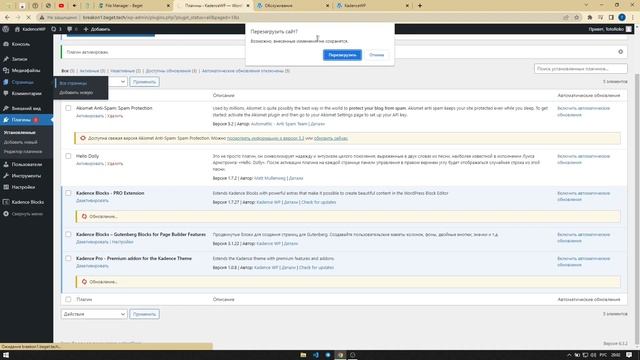640x360 pixels.
Task: Check the Kadence Blocks PRO Extension checkbox
Action: click(x=68, y=193)
